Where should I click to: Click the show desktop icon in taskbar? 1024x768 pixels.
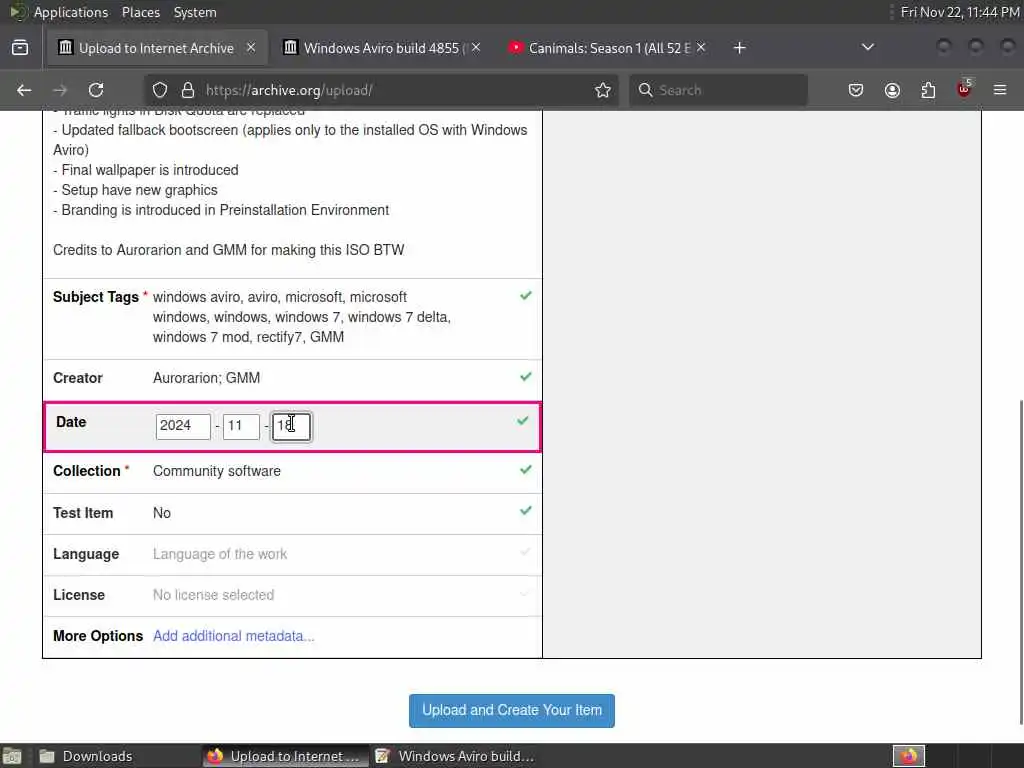pos(12,756)
